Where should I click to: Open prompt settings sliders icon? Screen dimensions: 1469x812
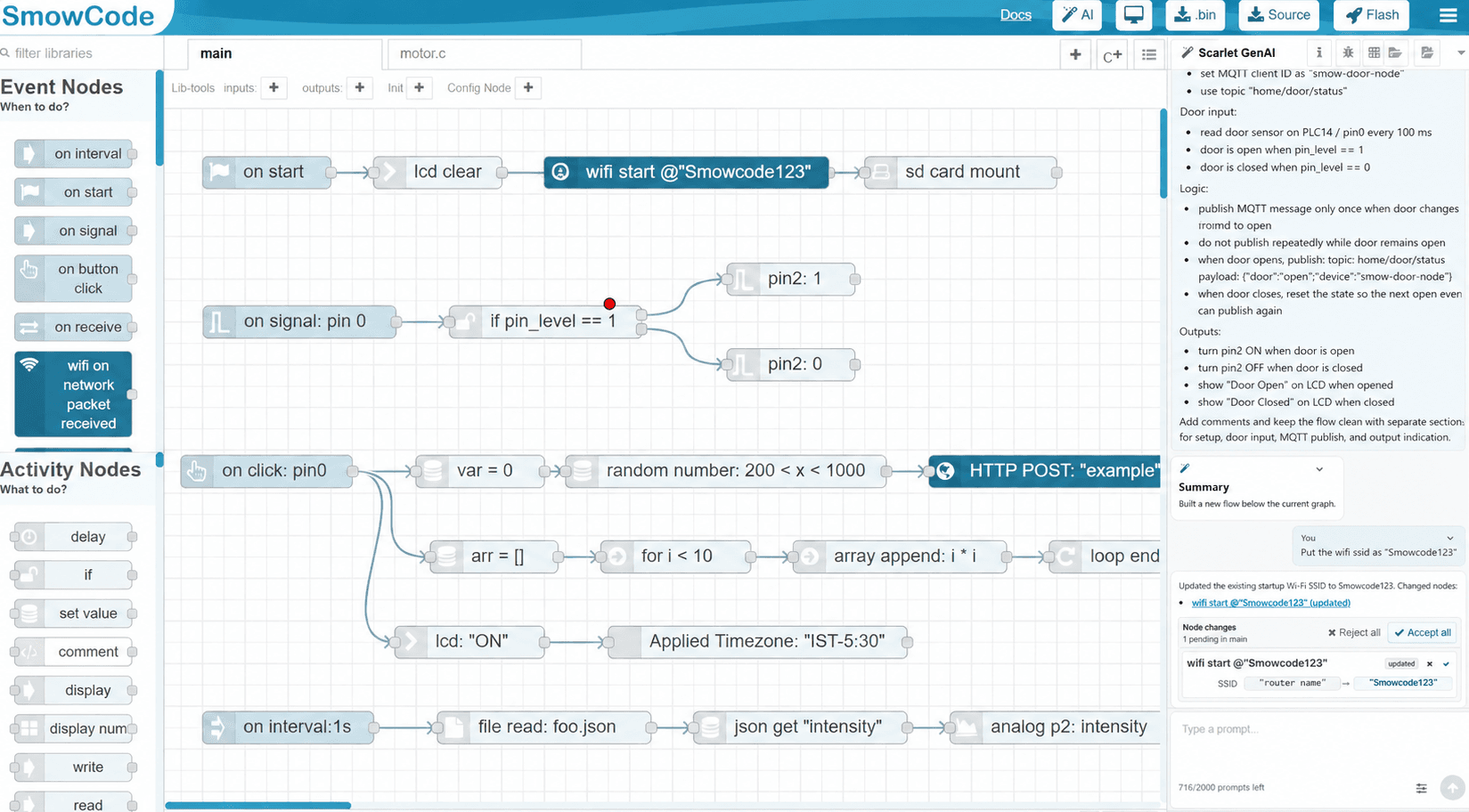[x=1421, y=788]
